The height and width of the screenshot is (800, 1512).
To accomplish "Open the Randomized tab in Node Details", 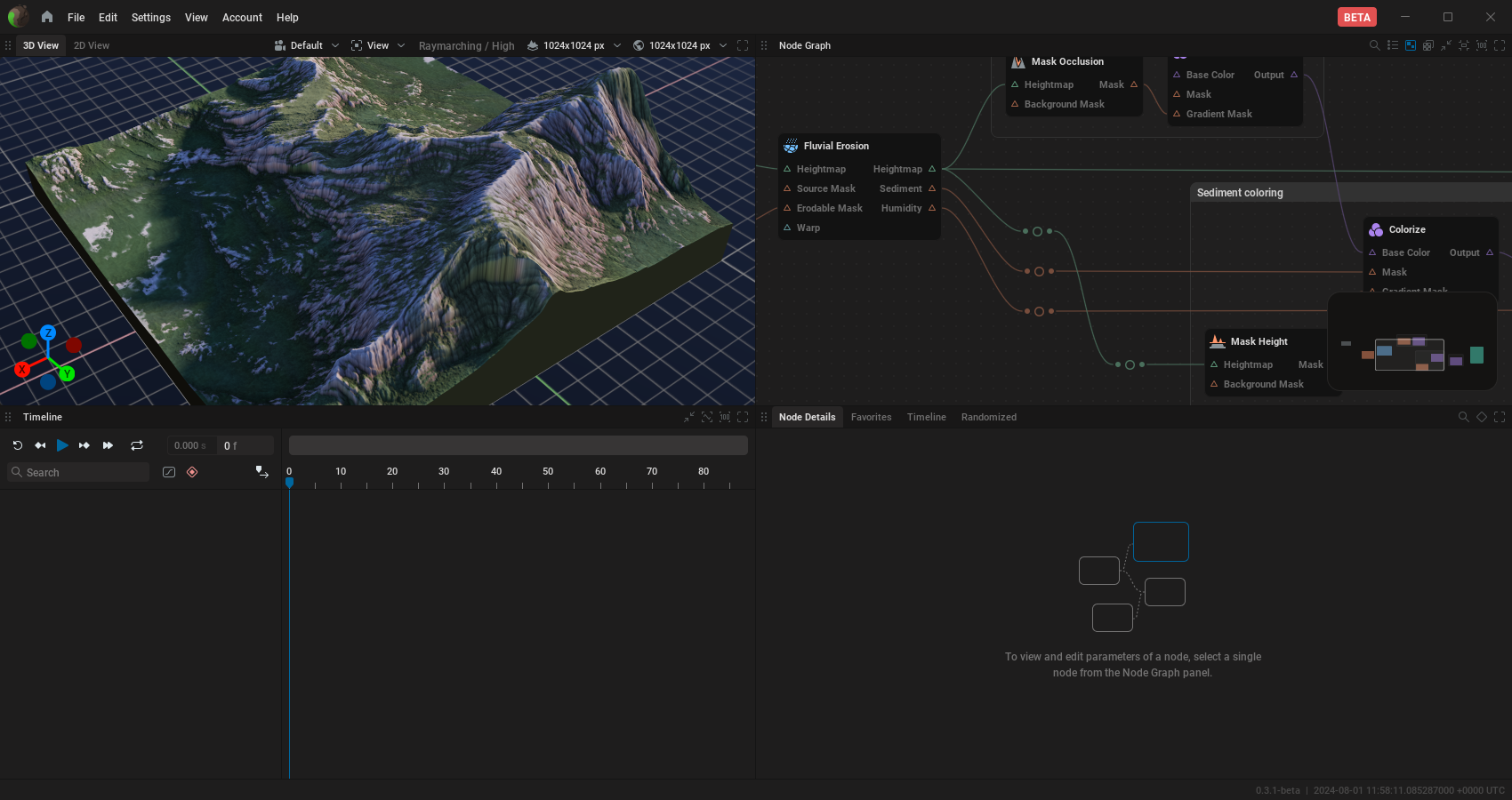I will coord(988,416).
